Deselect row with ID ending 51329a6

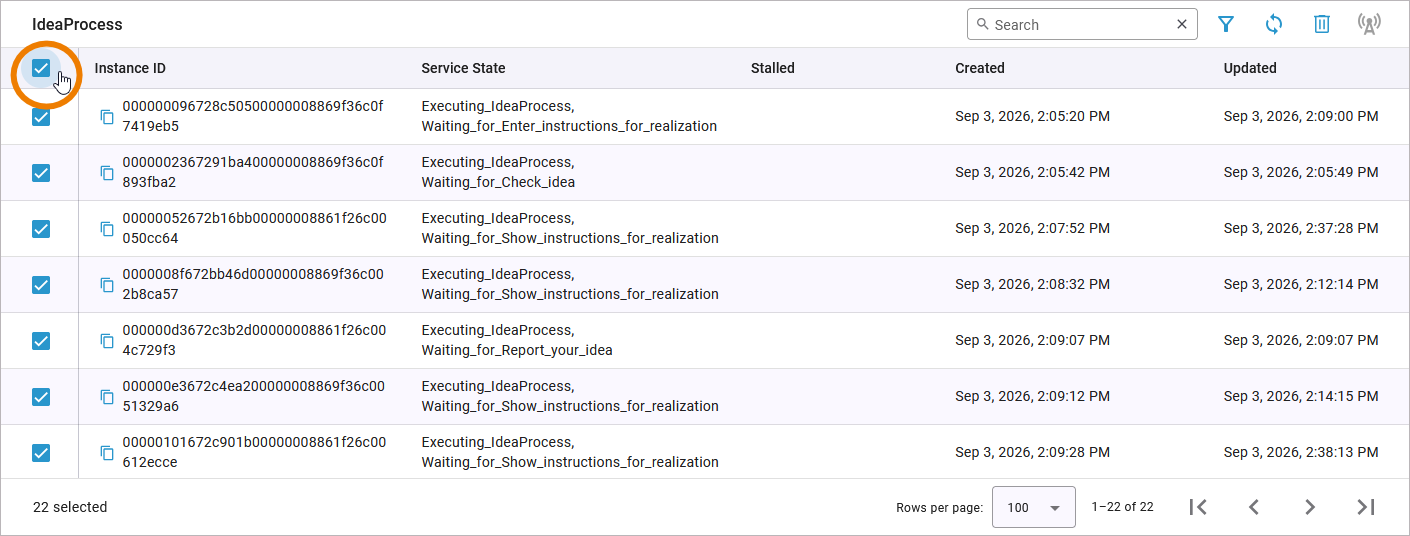click(41, 397)
